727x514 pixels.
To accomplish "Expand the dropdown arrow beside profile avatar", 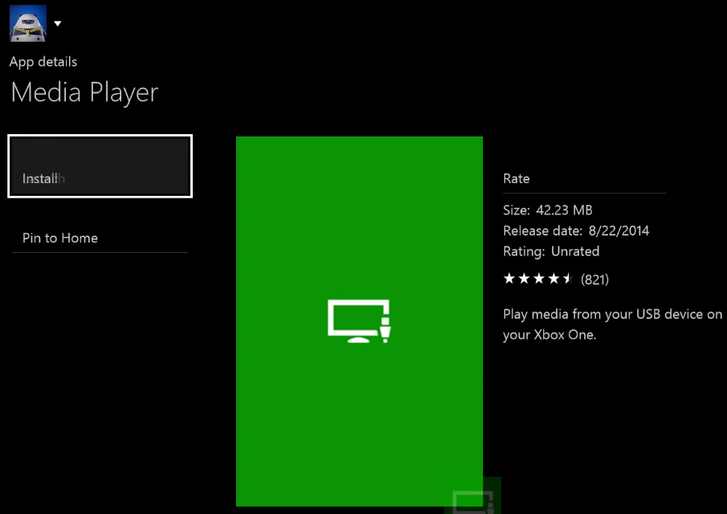I will pyautogui.click(x=58, y=23).
